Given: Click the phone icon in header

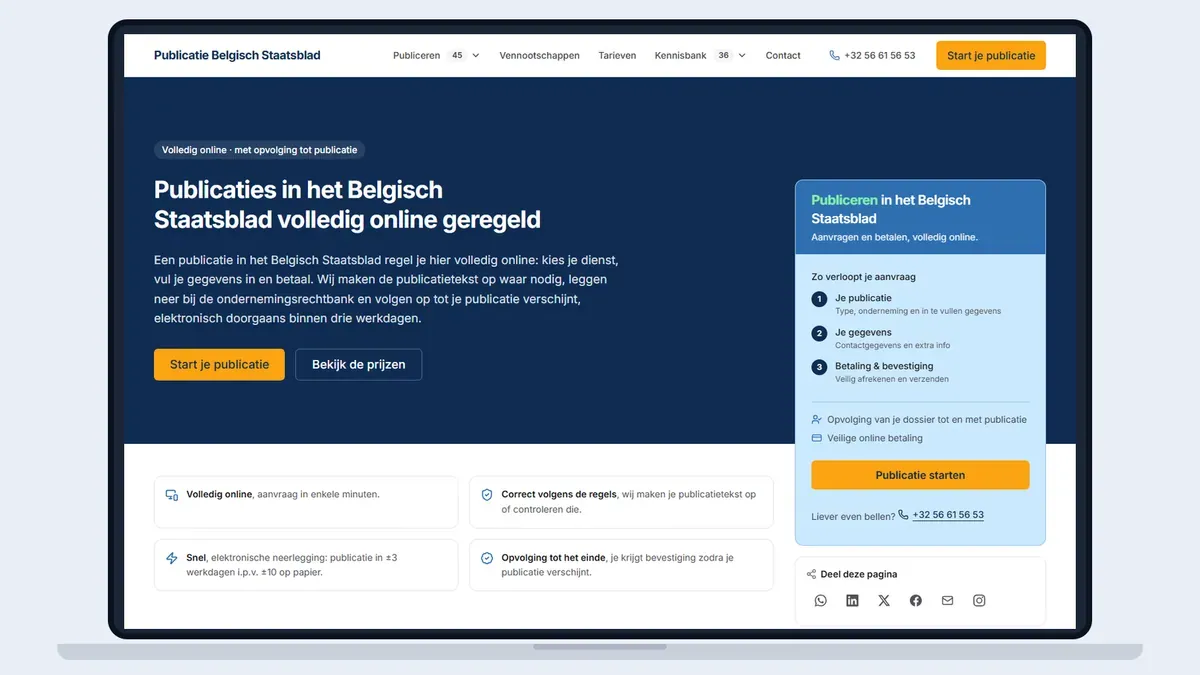Looking at the screenshot, I should (834, 56).
